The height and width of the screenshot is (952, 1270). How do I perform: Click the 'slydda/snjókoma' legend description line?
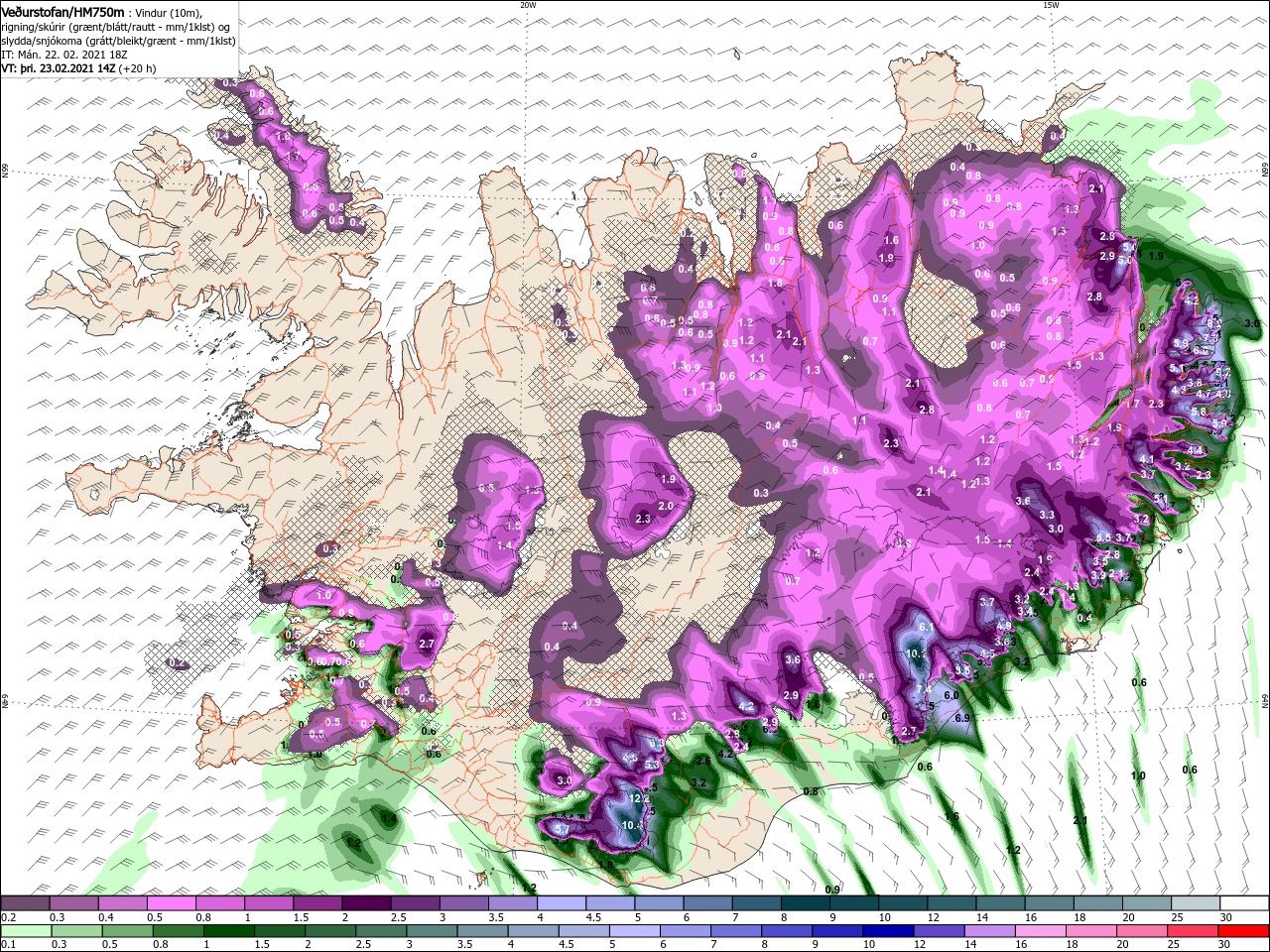tap(118, 41)
